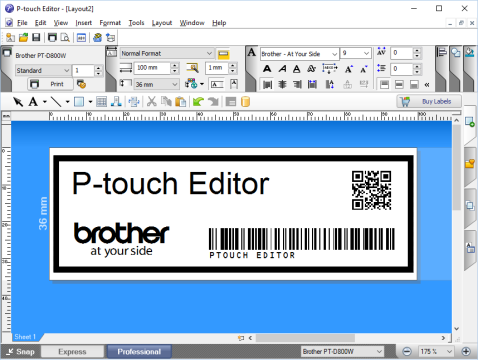Paste from clipboard icon
Screen dimensions: 478x360
click(x=180, y=102)
